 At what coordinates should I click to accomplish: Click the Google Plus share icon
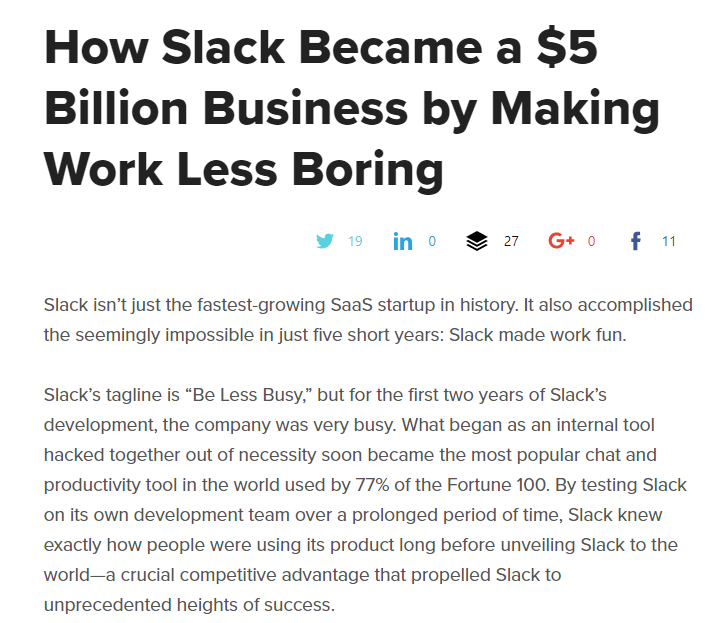(561, 241)
